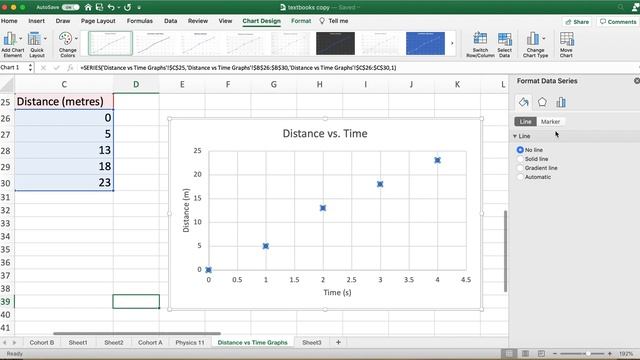640x360 pixels.
Task: Open Change Colors dropdown arrow
Action: 76,38
